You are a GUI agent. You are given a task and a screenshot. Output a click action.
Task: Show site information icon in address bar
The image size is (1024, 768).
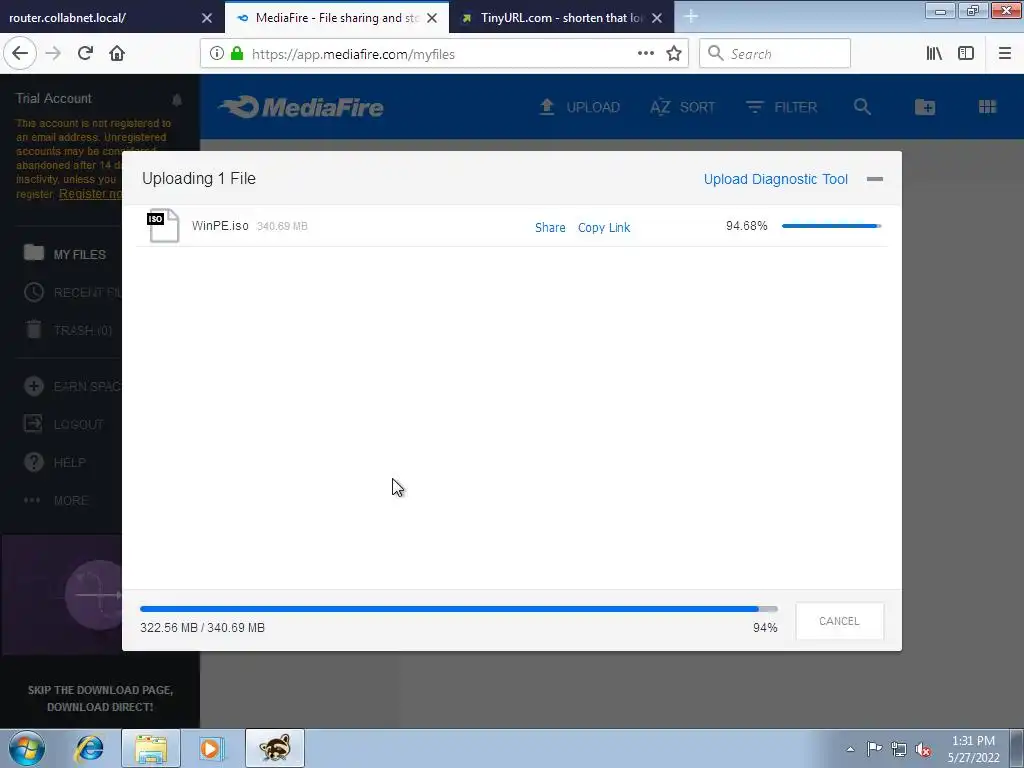coord(217,54)
